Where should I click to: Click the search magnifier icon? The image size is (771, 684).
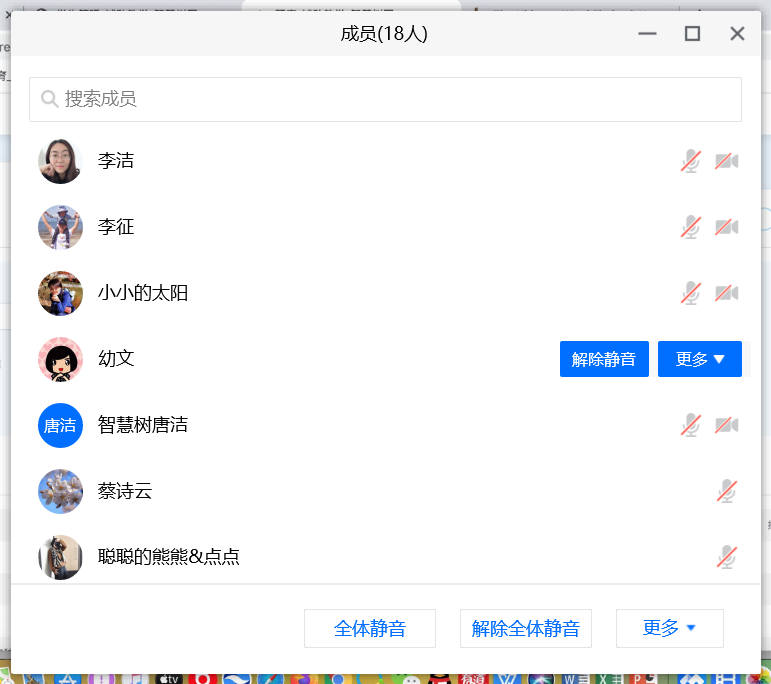pyautogui.click(x=49, y=99)
